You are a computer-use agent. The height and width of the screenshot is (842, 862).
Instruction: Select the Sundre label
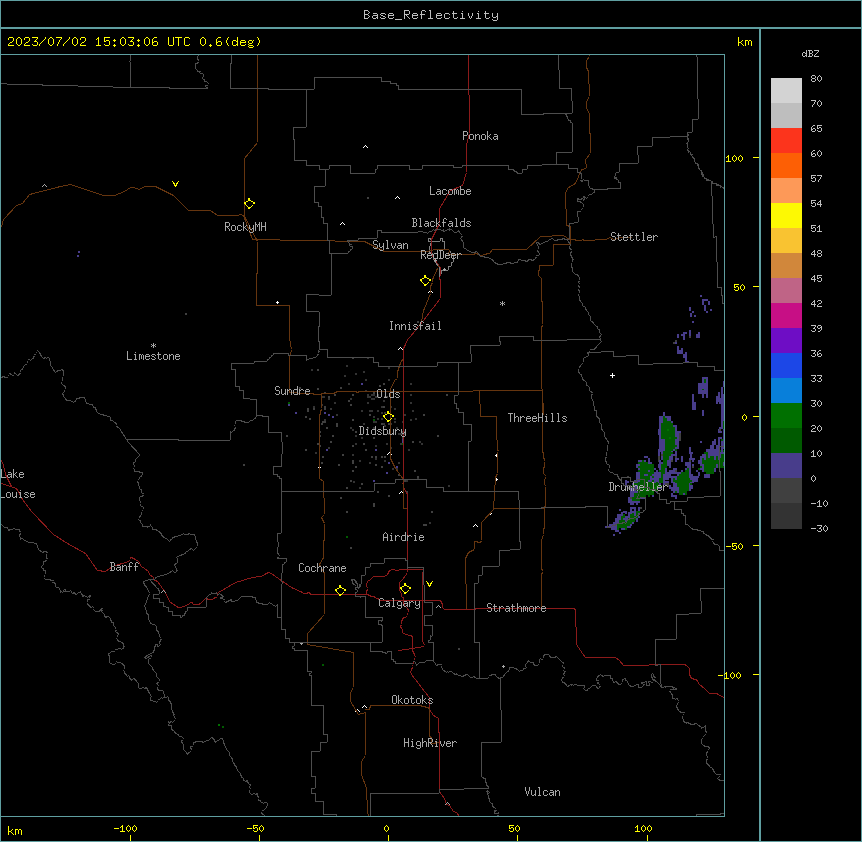point(292,391)
